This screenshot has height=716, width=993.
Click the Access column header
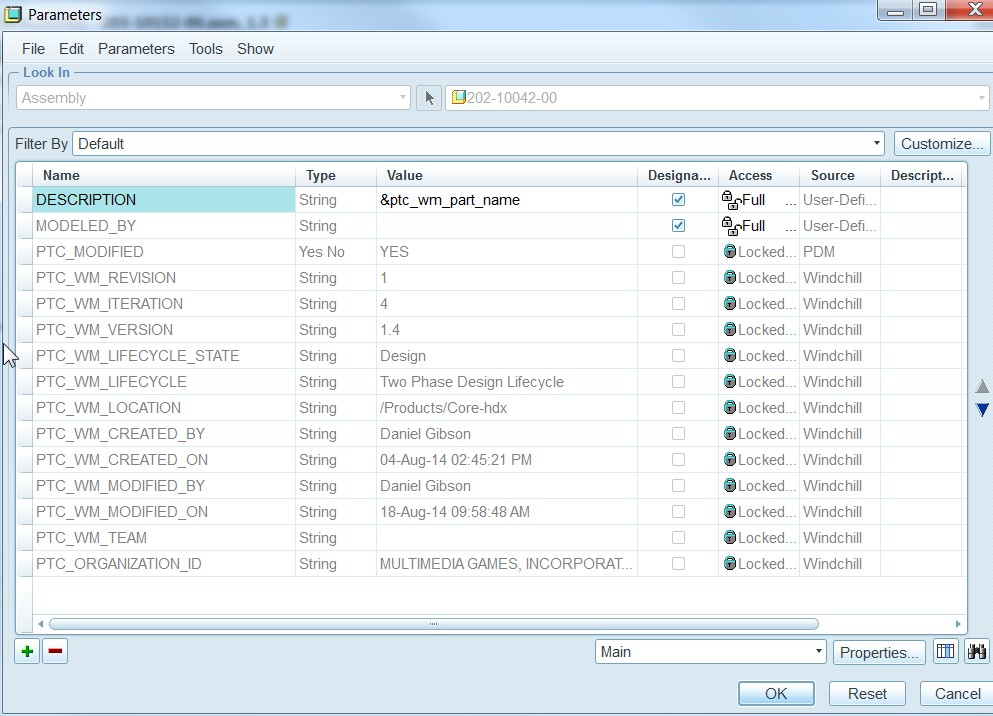tap(759, 175)
